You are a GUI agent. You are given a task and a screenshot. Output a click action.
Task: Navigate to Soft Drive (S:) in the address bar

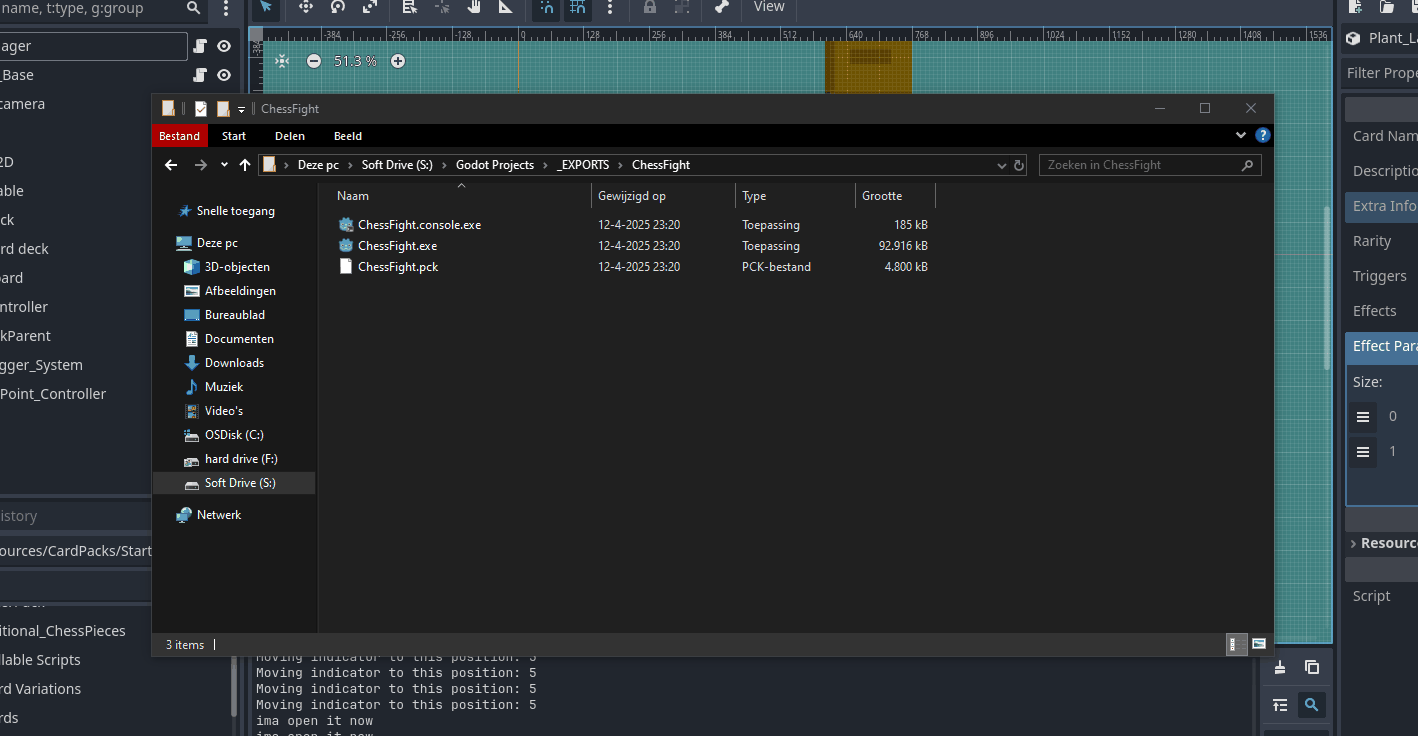coord(397,165)
